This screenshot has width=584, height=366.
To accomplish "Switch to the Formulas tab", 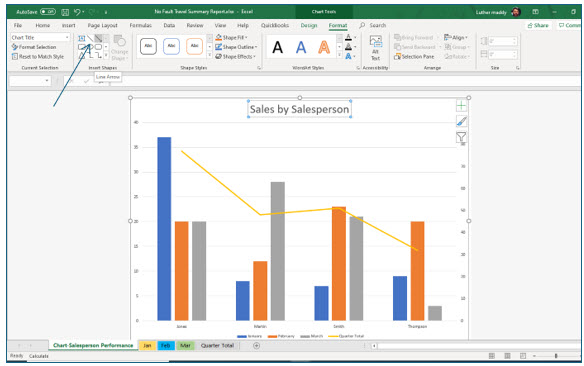I will [x=140, y=25].
